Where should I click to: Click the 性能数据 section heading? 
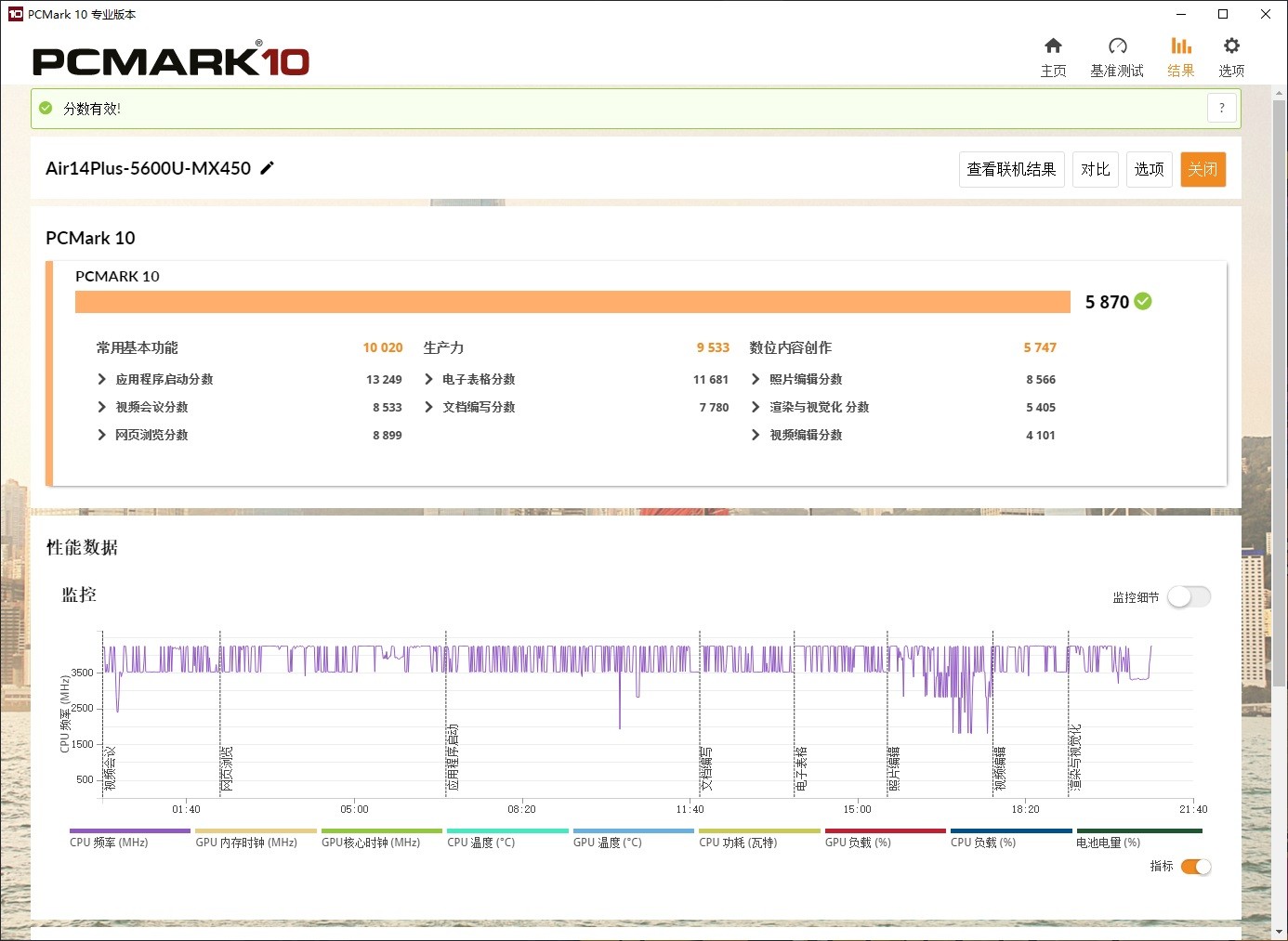pos(82,547)
